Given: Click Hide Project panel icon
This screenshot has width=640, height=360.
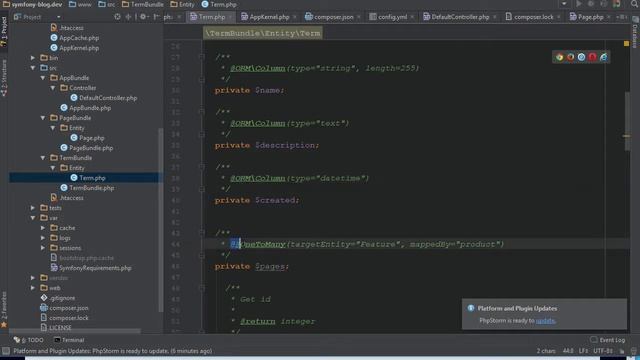Looking at the screenshot, I should [157, 17].
